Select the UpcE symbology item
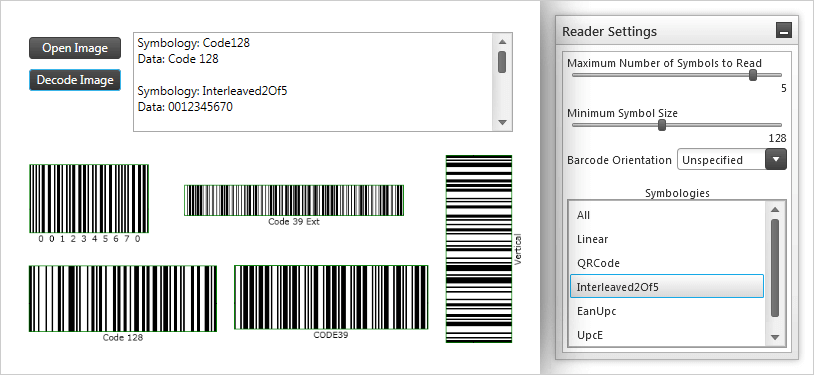Screen dimensions: 814x375 [x=667, y=334]
